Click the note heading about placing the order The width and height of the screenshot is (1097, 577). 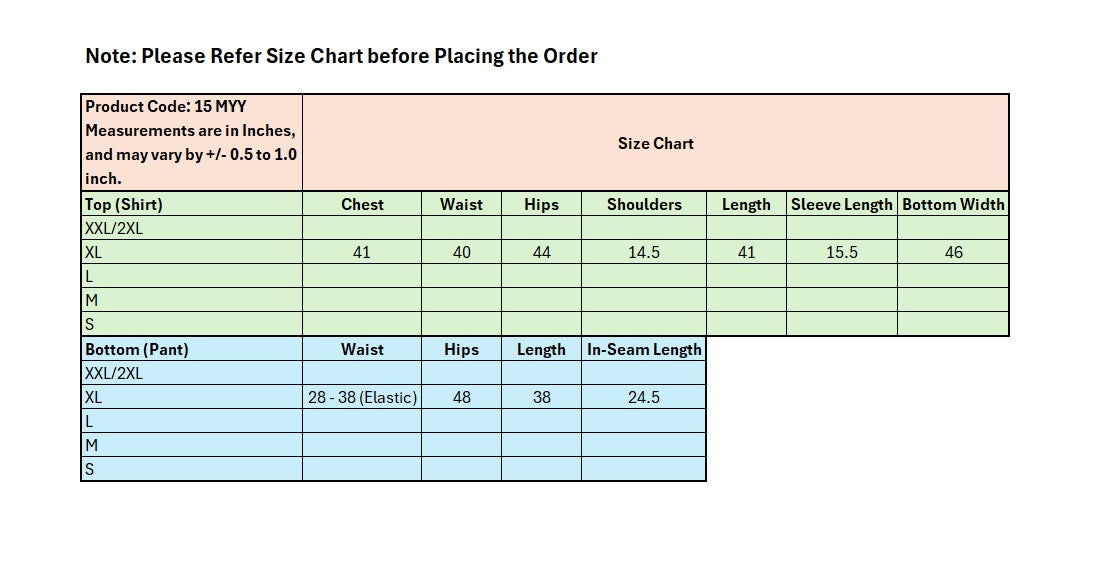click(x=341, y=56)
